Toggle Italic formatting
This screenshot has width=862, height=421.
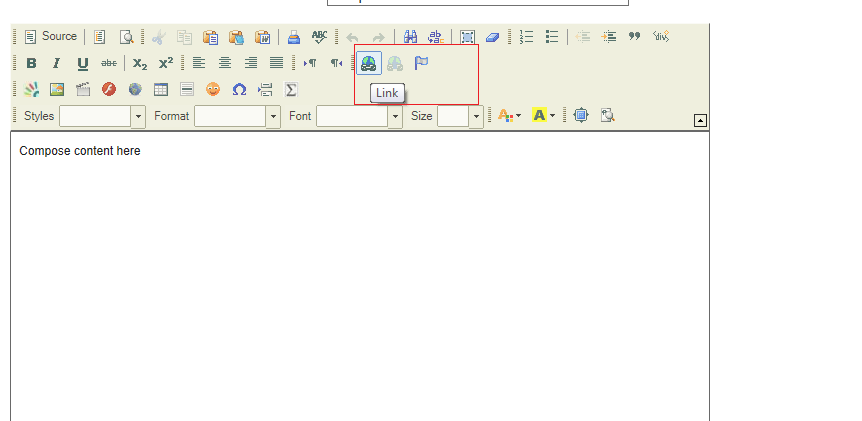point(57,63)
